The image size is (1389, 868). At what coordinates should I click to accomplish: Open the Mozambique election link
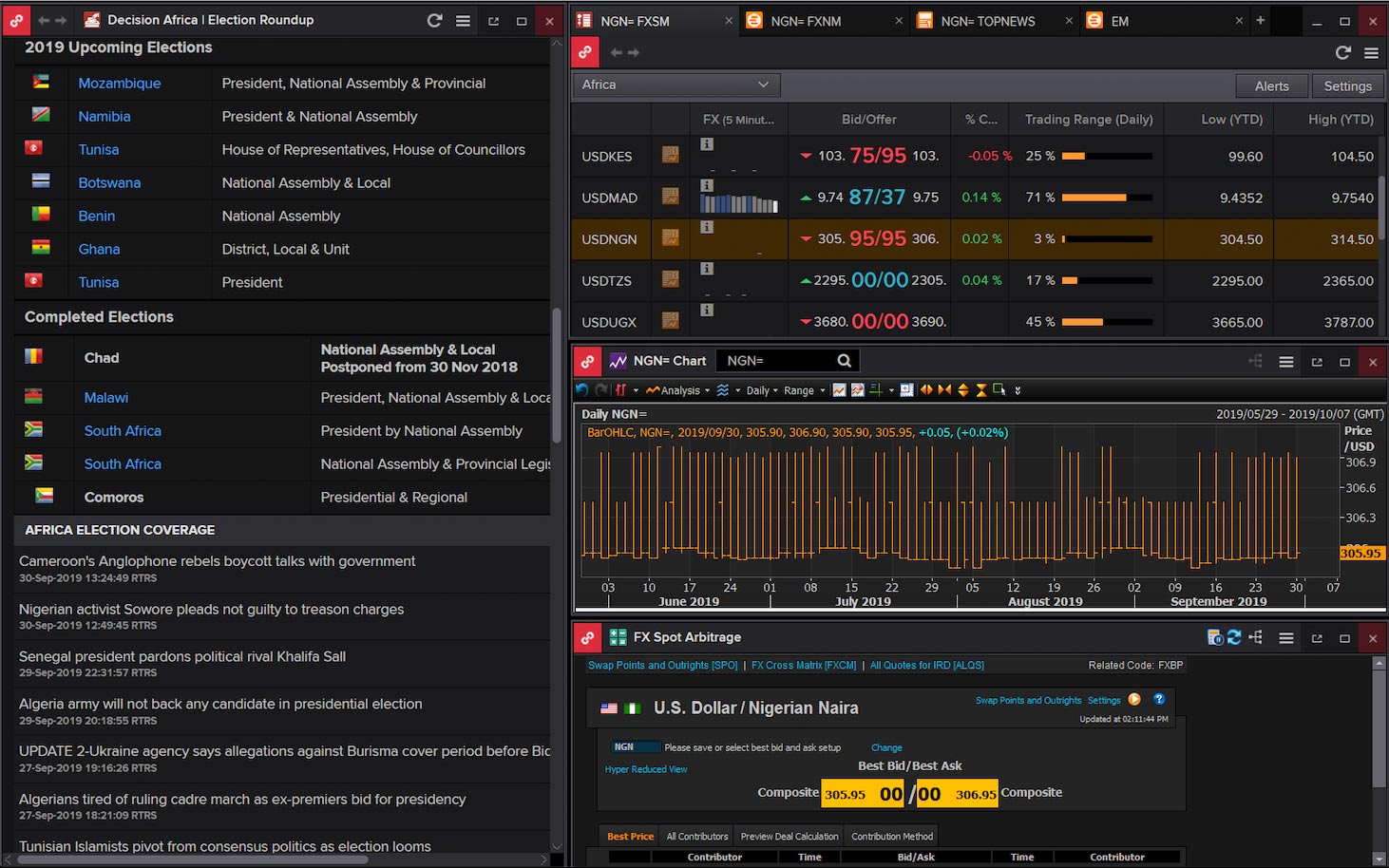[120, 84]
